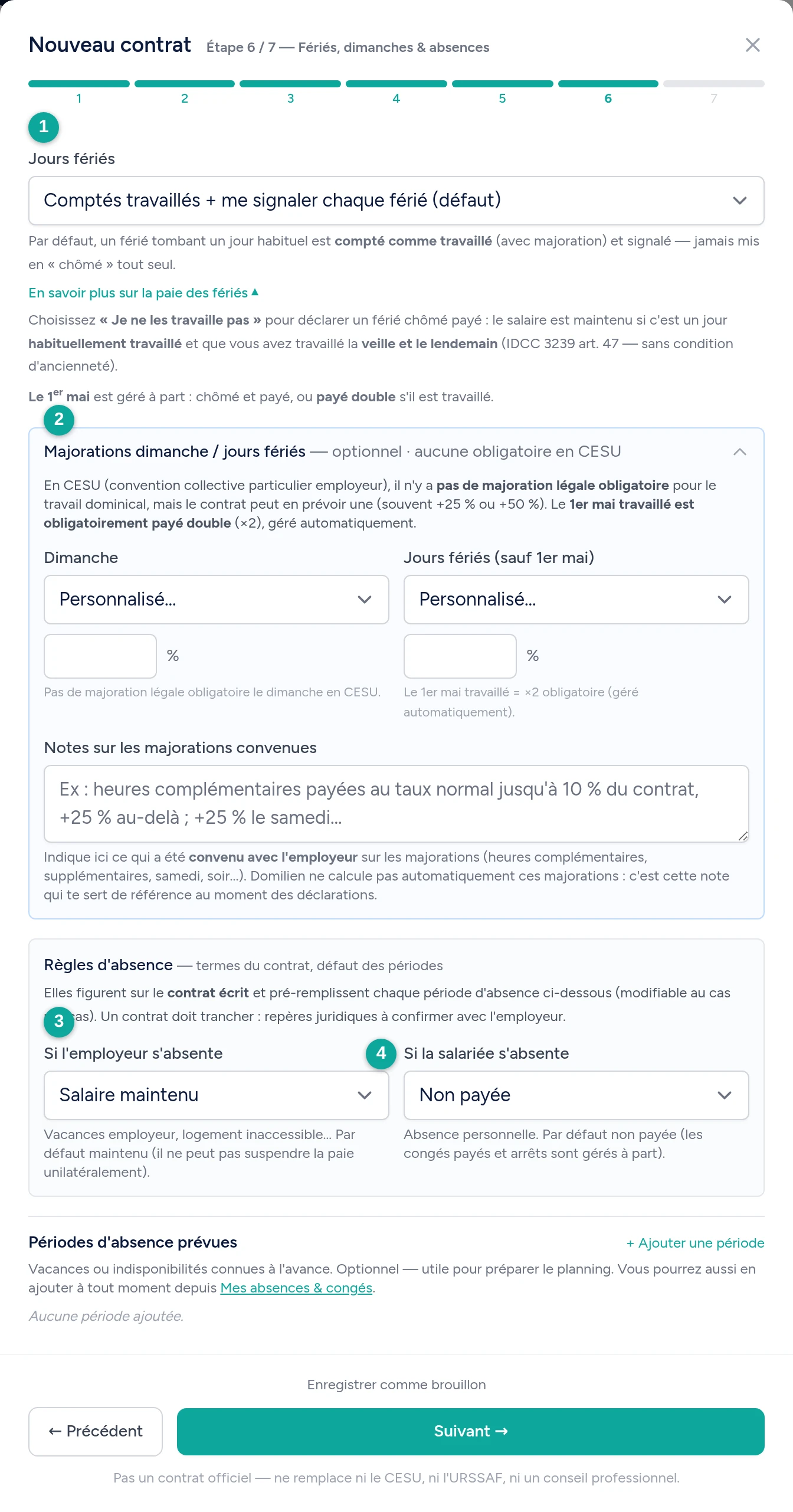Image resolution: width=793 pixels, height=1512 pixels.
Task: Open the Mes absences & congés link
Action: [296, 1288]
